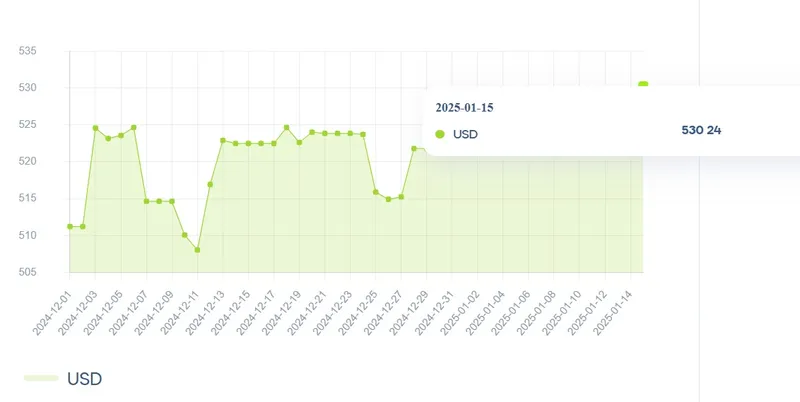800x402 pixels.
Task: Click the 2024-12-28 data point marker
Action: coord(414,148)
